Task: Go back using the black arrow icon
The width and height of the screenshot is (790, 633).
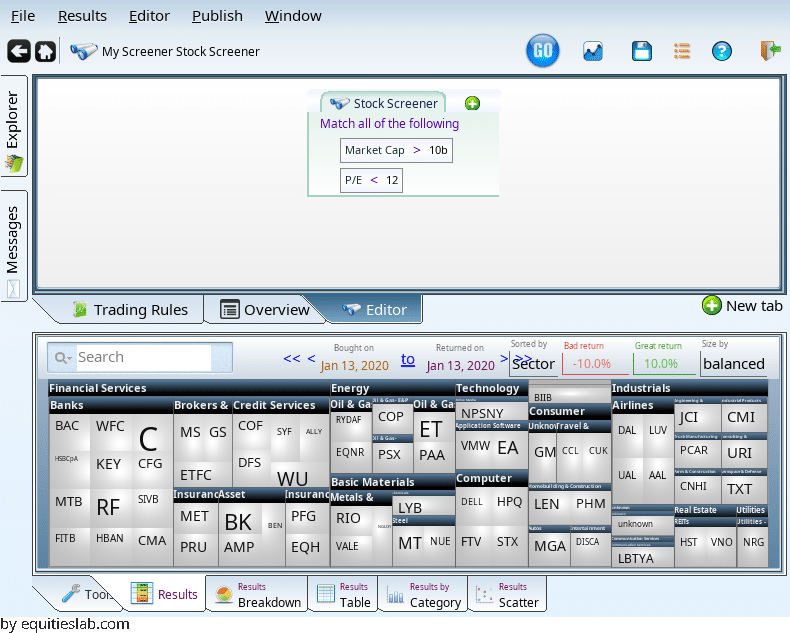Action: coord(18,51)
